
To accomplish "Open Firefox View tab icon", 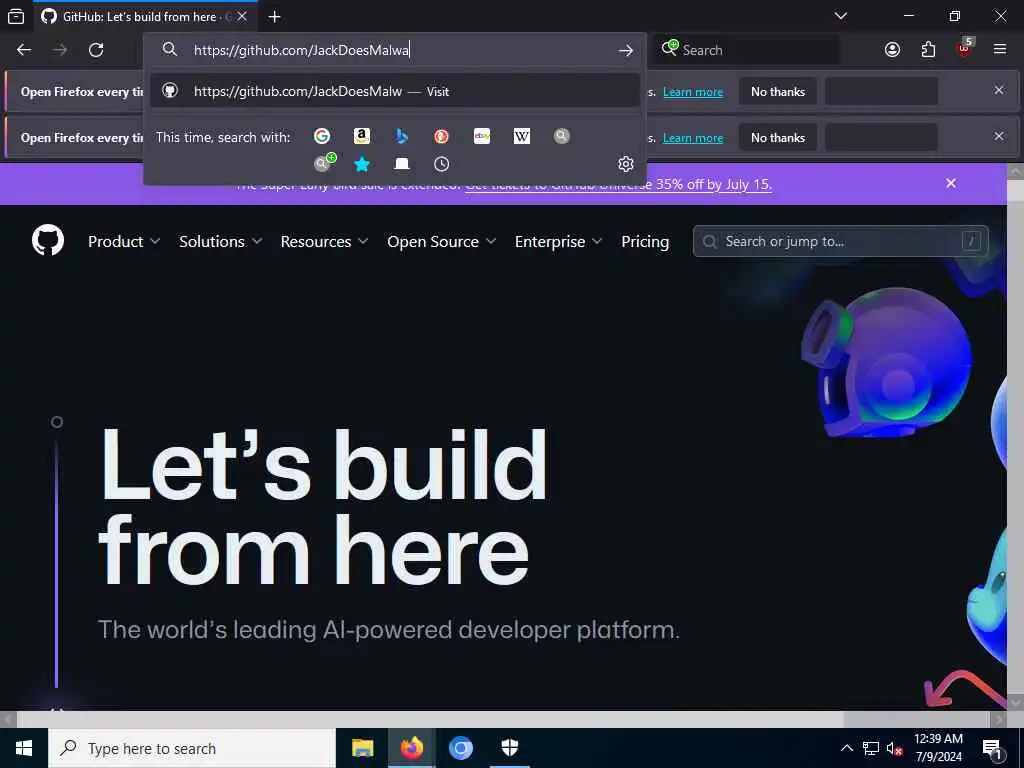I will 16,16.
